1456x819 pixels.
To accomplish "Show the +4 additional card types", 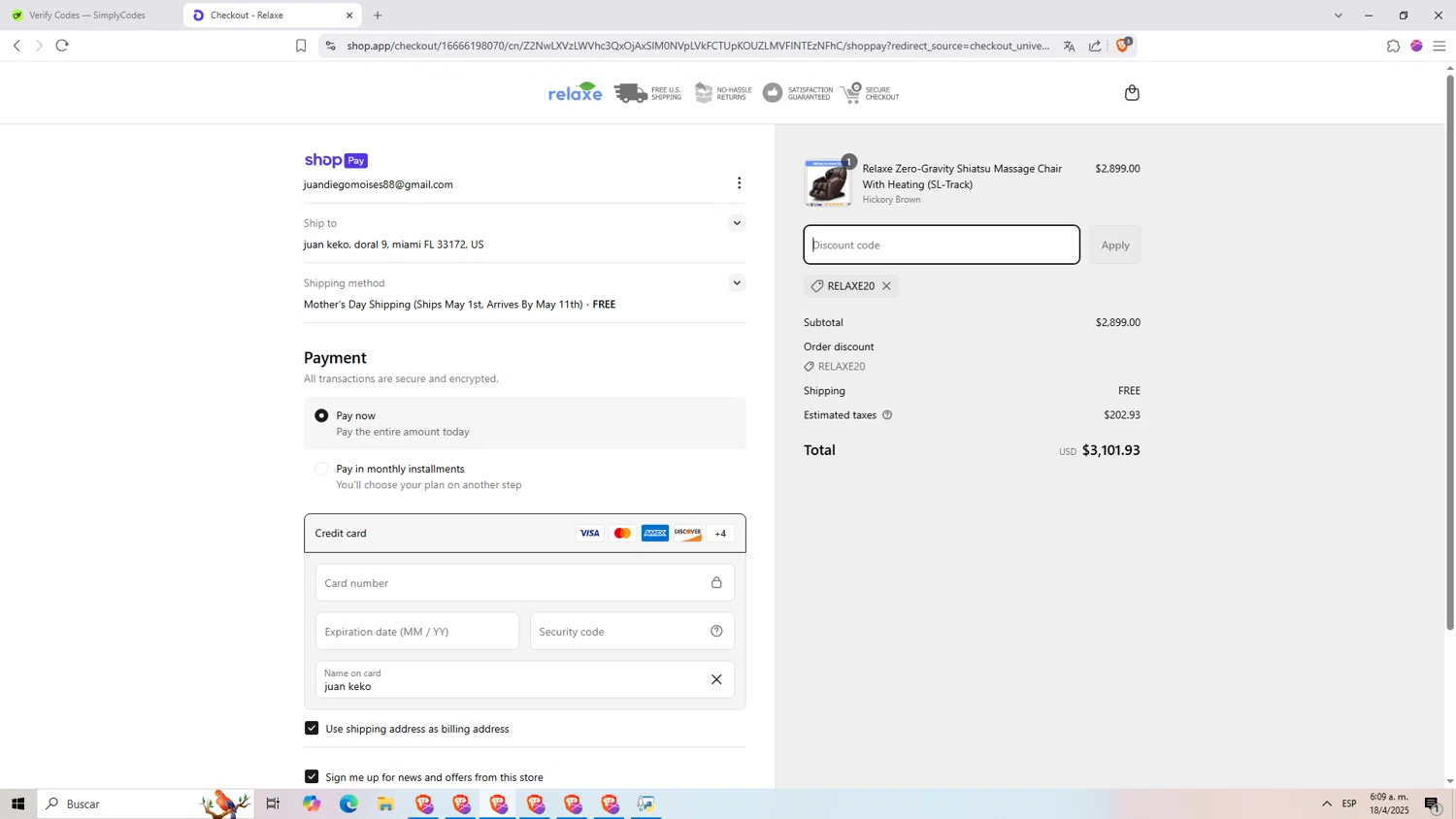I will point(720,534).
